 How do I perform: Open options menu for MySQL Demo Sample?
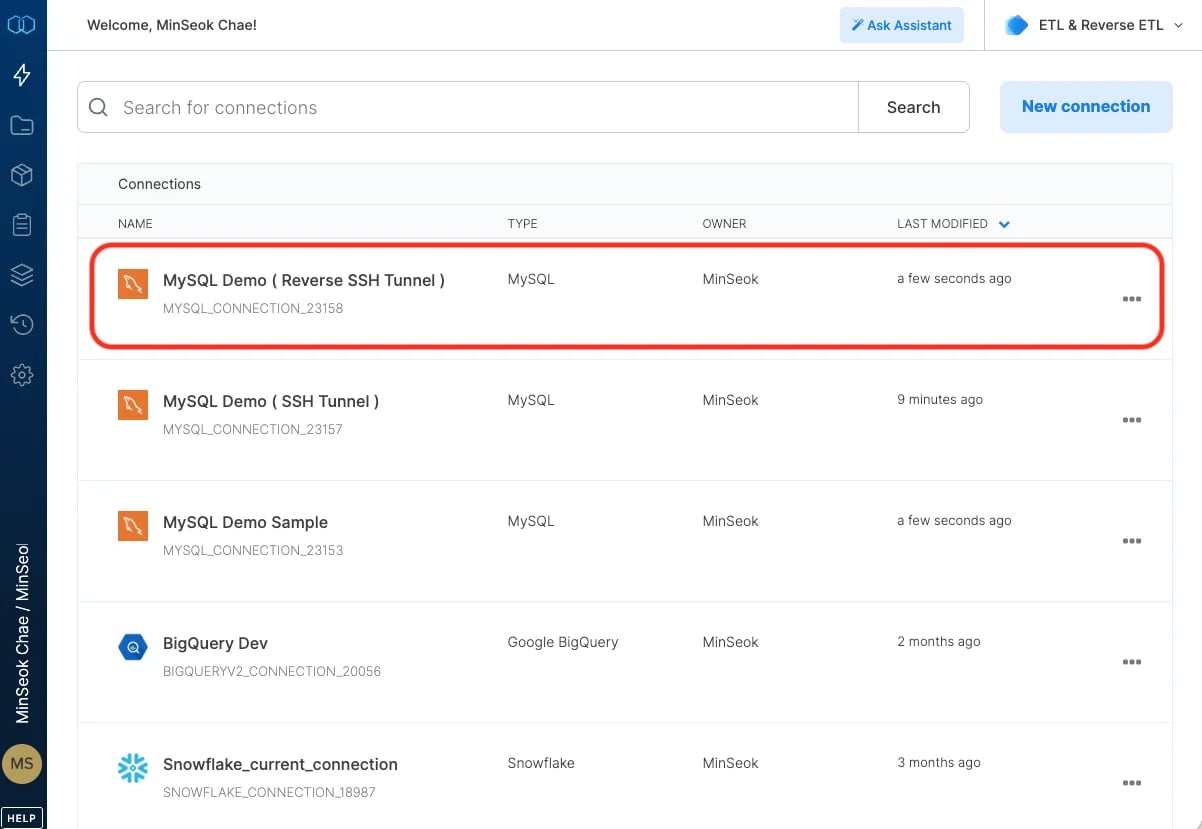[x=1132, y=541]
